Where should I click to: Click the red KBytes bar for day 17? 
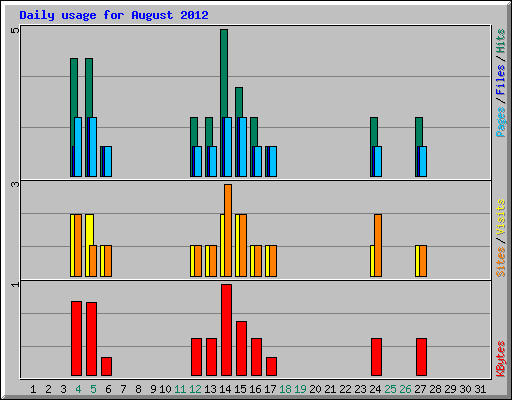(x=271, y=366)
